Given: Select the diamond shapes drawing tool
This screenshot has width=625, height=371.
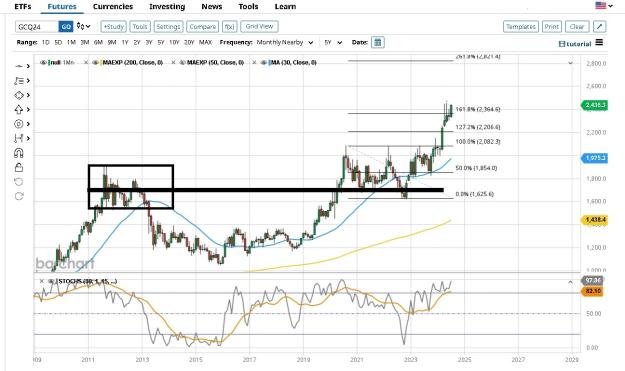Looking at the screenshot, I should 19,95.
